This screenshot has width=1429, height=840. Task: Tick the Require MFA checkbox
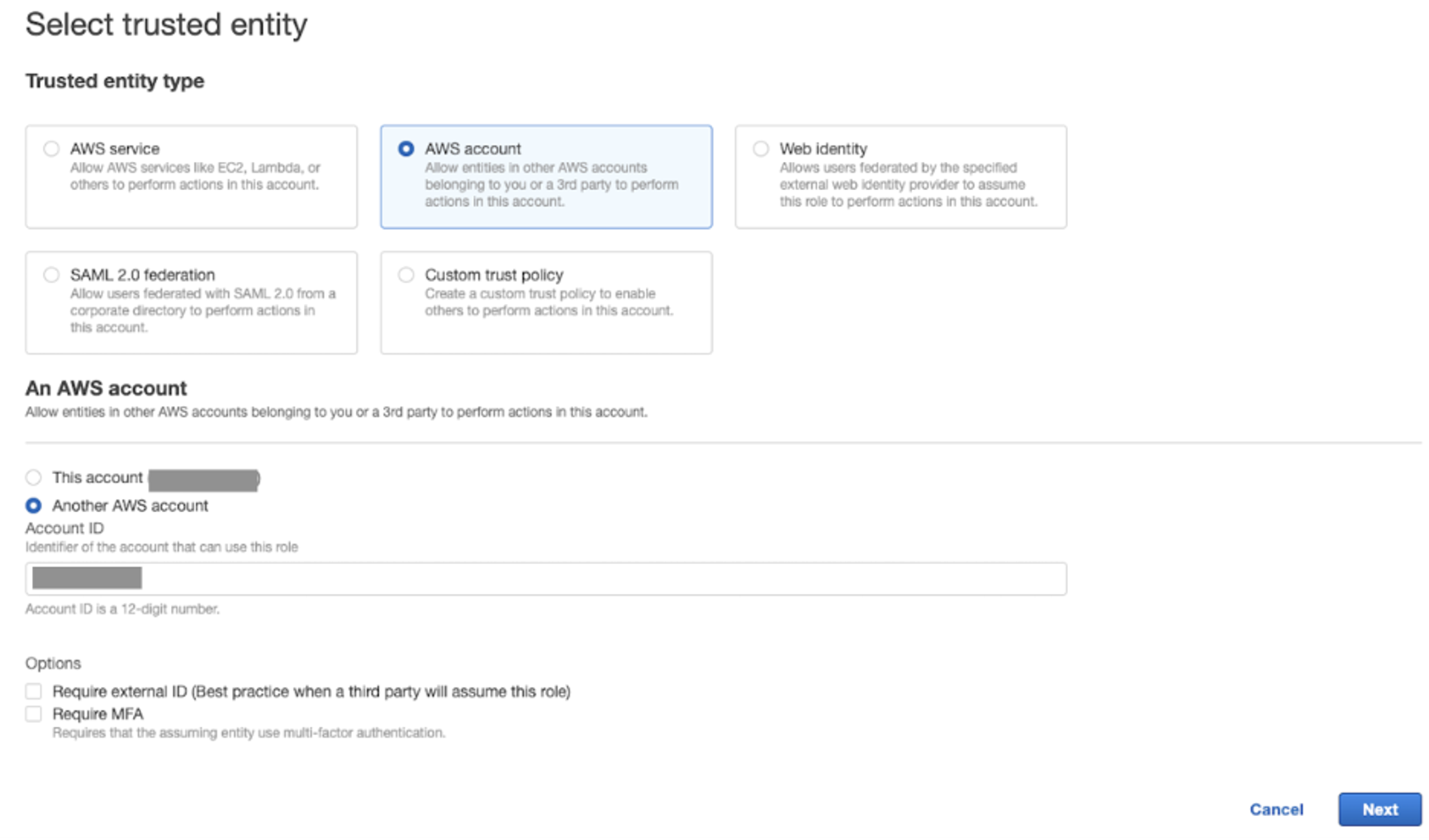pos(33,714)
